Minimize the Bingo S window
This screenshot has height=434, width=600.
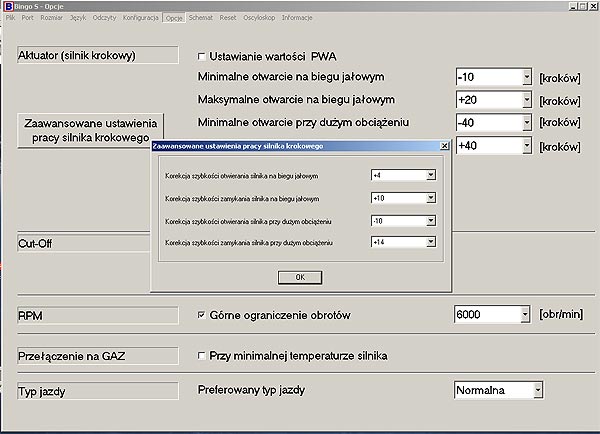click(x=573, y=6)
